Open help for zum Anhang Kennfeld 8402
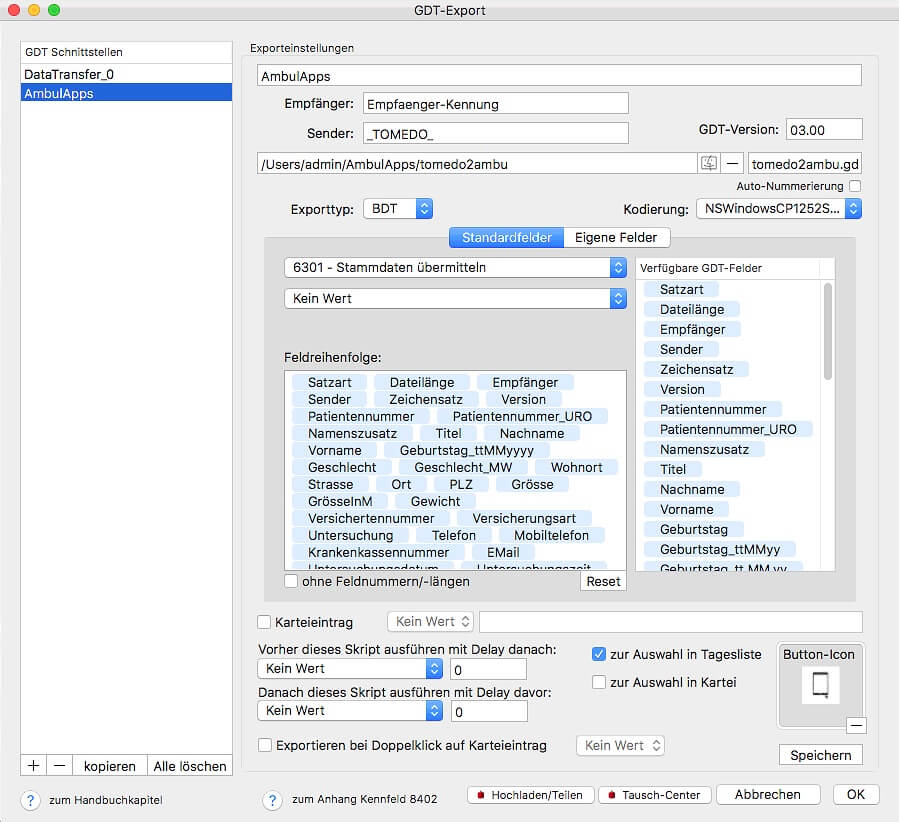899x822 pixels. click(x=272, y=800)
